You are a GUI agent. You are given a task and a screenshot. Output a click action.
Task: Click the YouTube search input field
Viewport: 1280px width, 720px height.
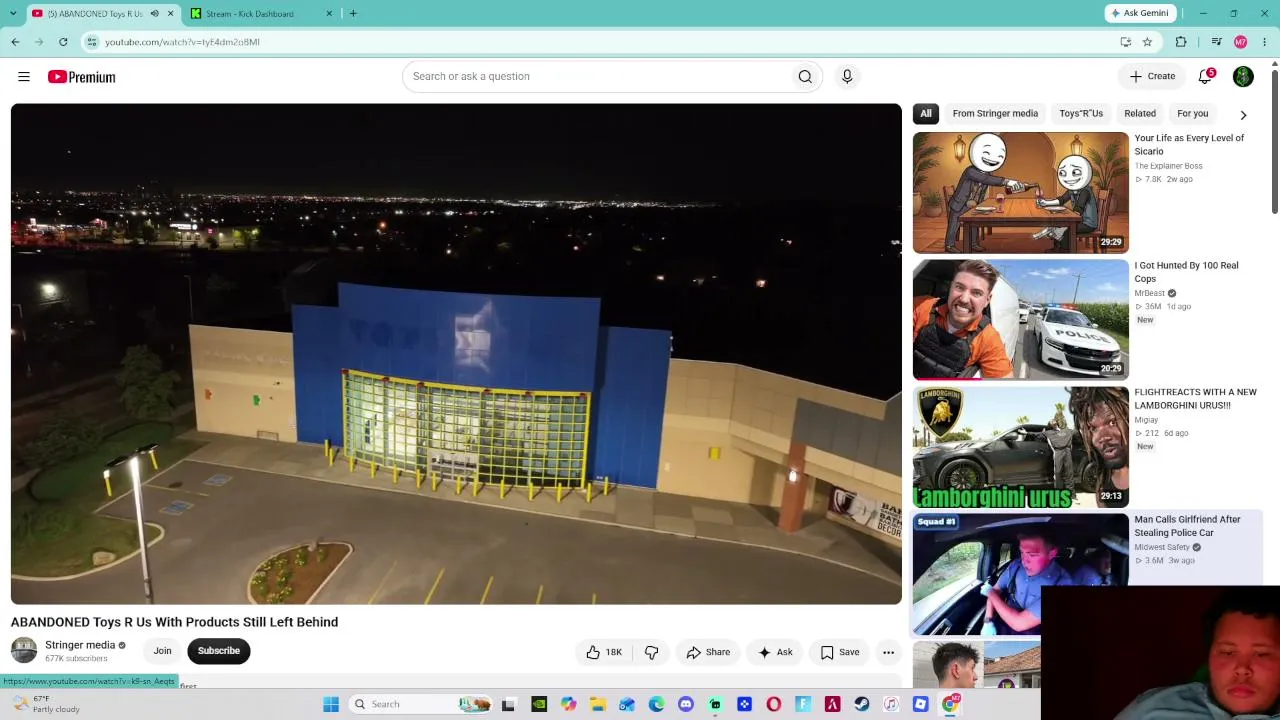pos(596,76)
